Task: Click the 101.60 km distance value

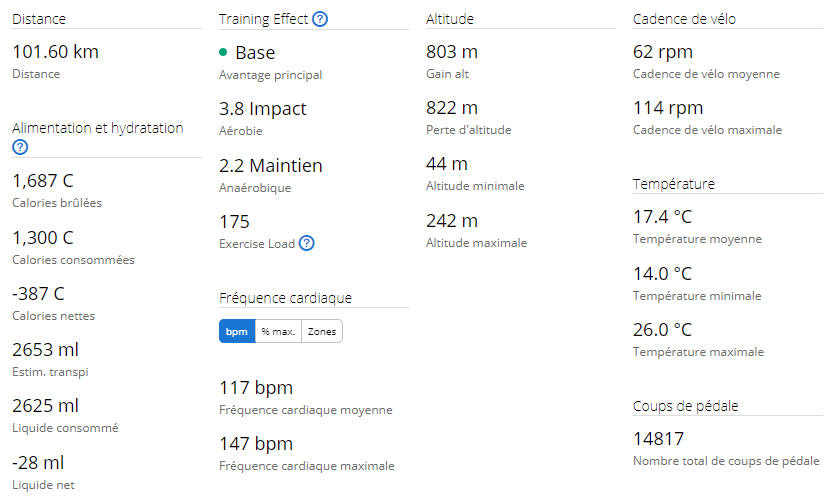Action: (55, 52)
